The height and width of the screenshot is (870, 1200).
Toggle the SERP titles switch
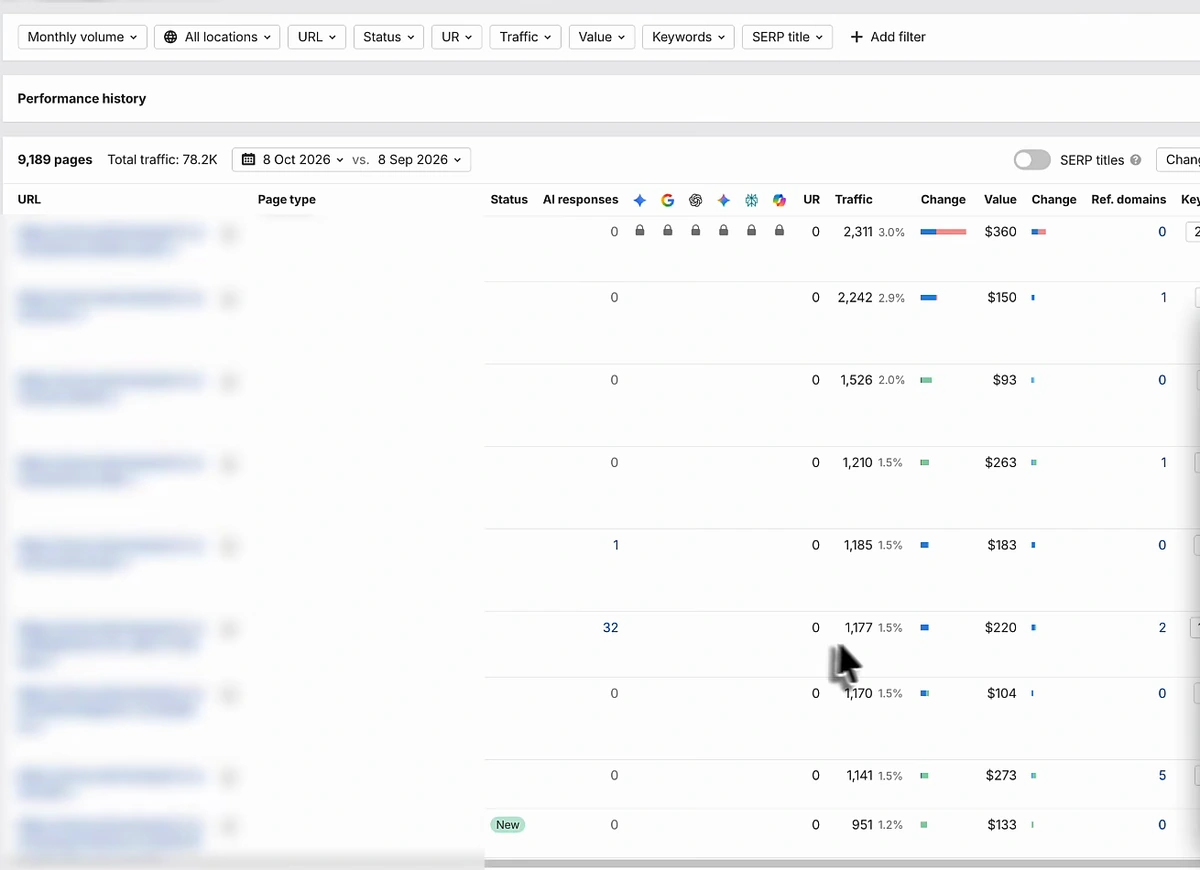click(x=1032, y=160)
